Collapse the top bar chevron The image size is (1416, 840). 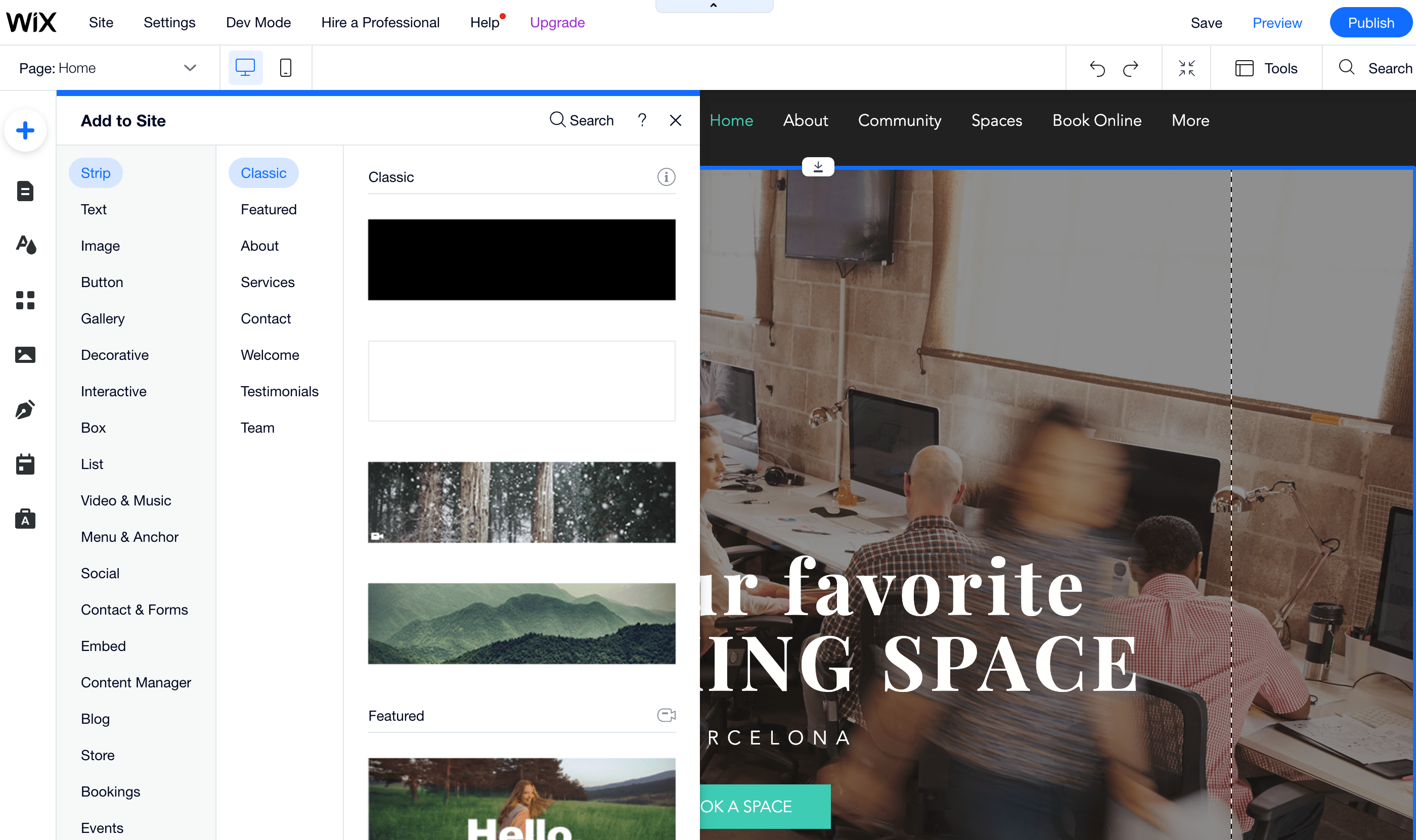(713, 6)
